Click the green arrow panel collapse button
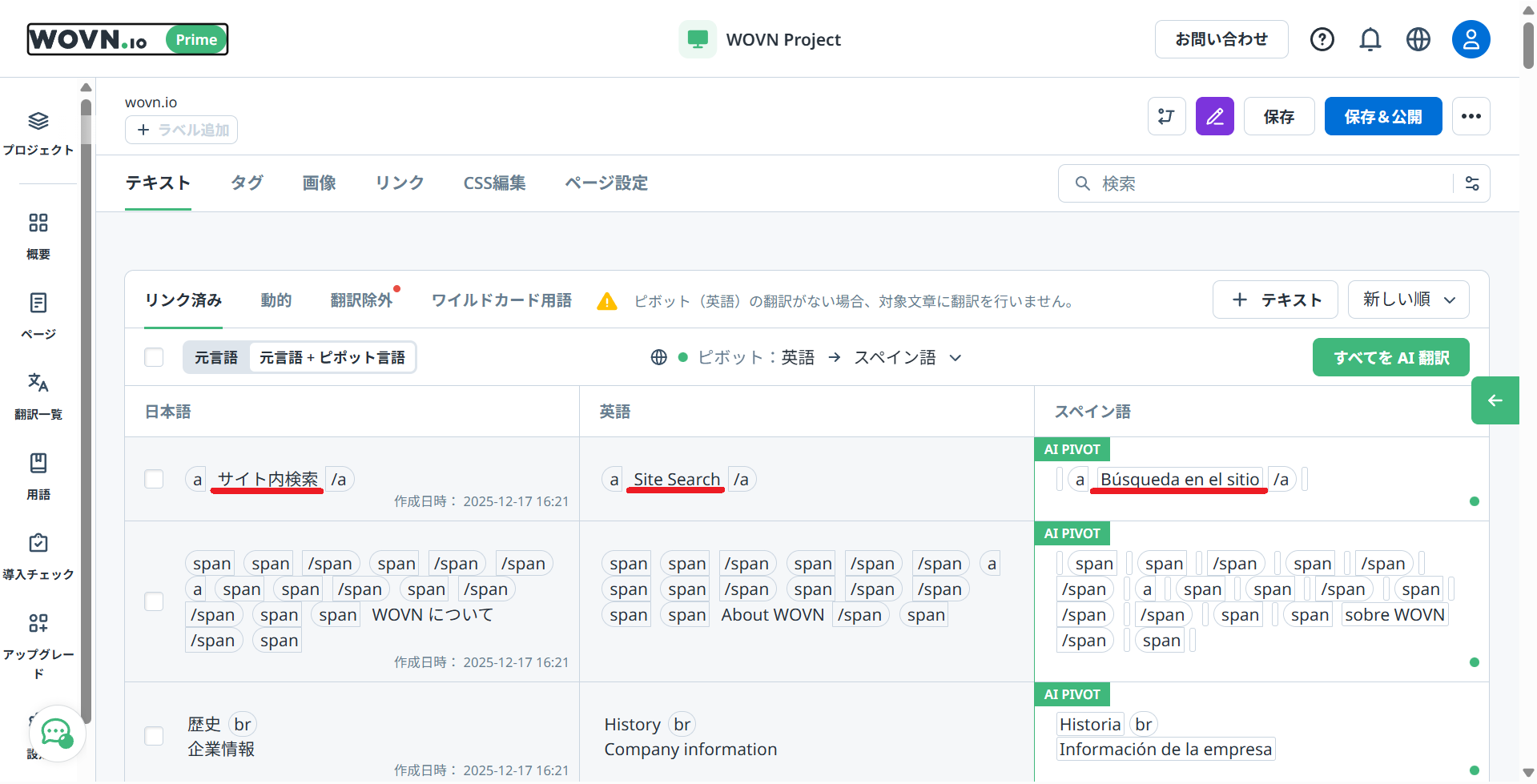Image resolution: width=1537 pixels, height=784 pixels. (1495, 400)
